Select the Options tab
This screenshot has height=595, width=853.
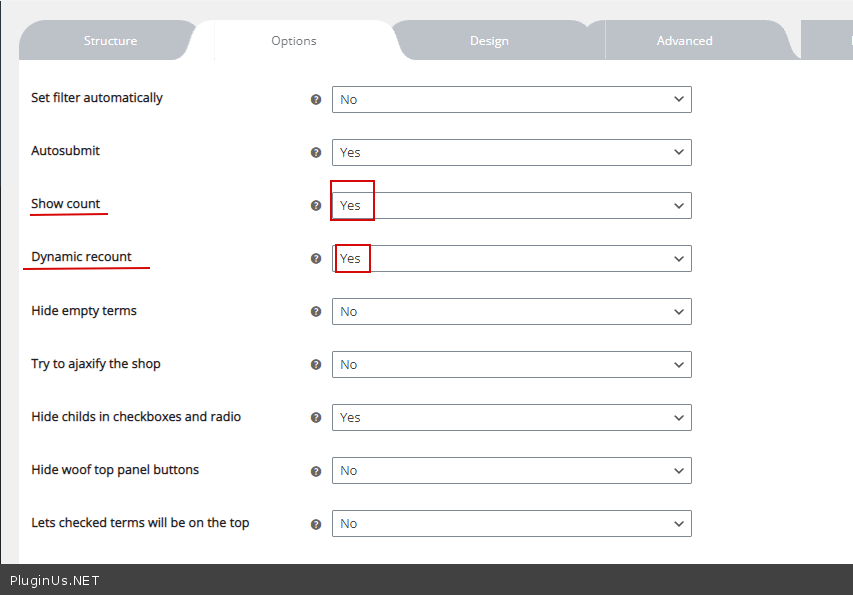294,41
